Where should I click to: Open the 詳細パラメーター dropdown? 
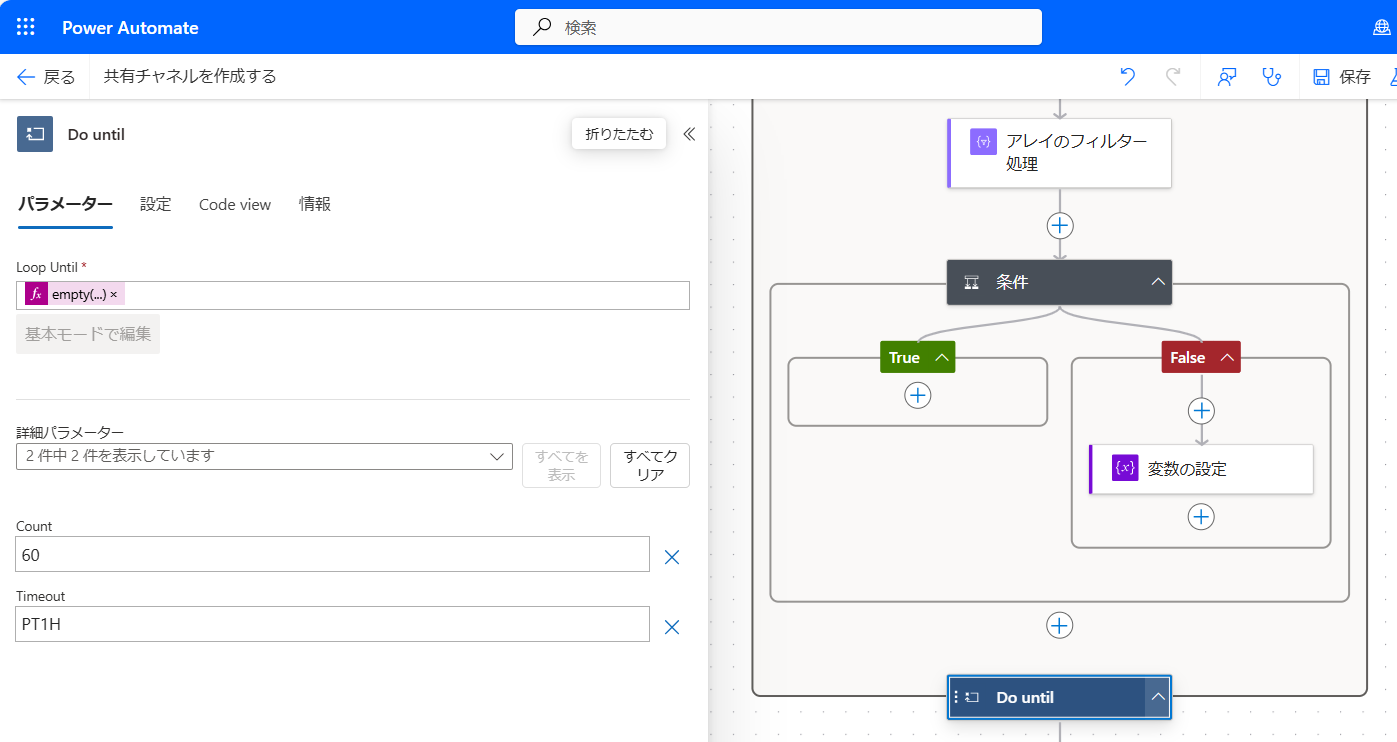[x=264, y=456]
